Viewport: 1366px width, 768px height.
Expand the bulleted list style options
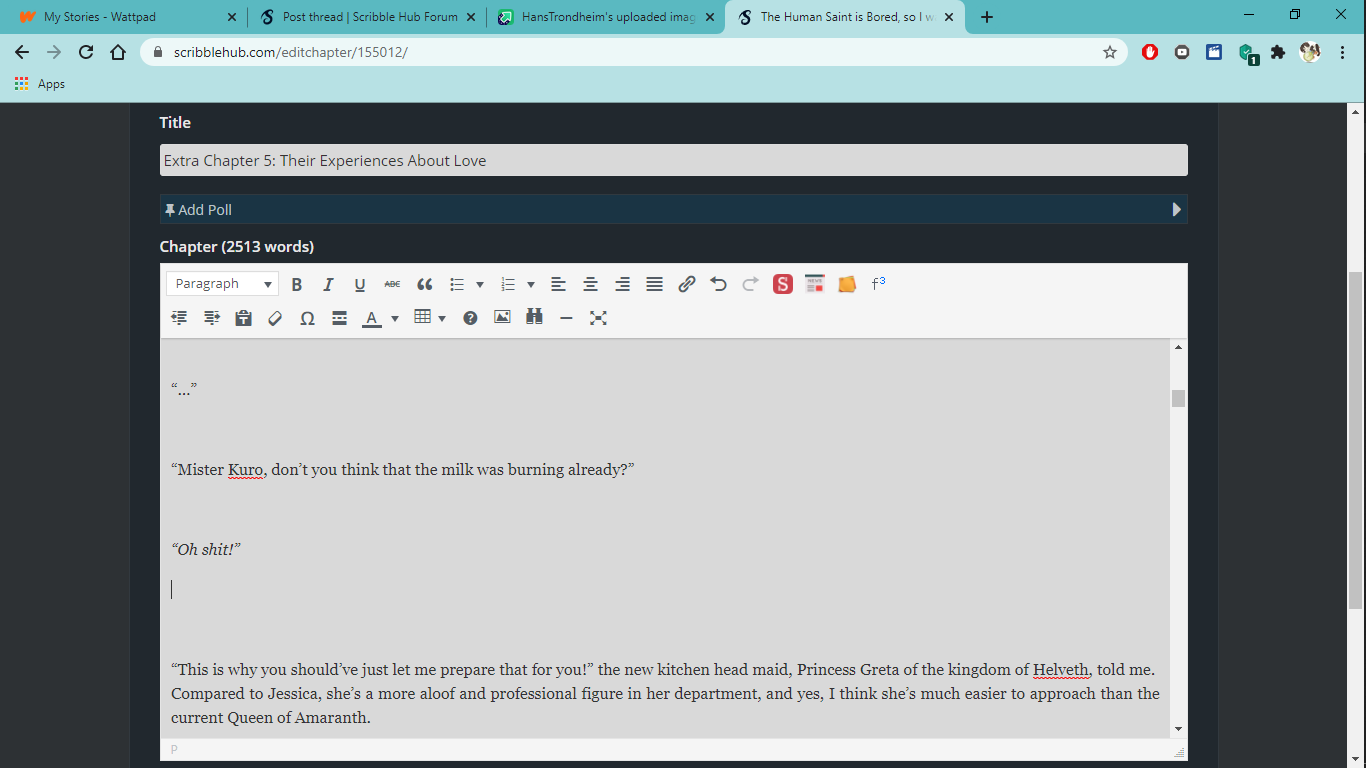pos(480,284)
